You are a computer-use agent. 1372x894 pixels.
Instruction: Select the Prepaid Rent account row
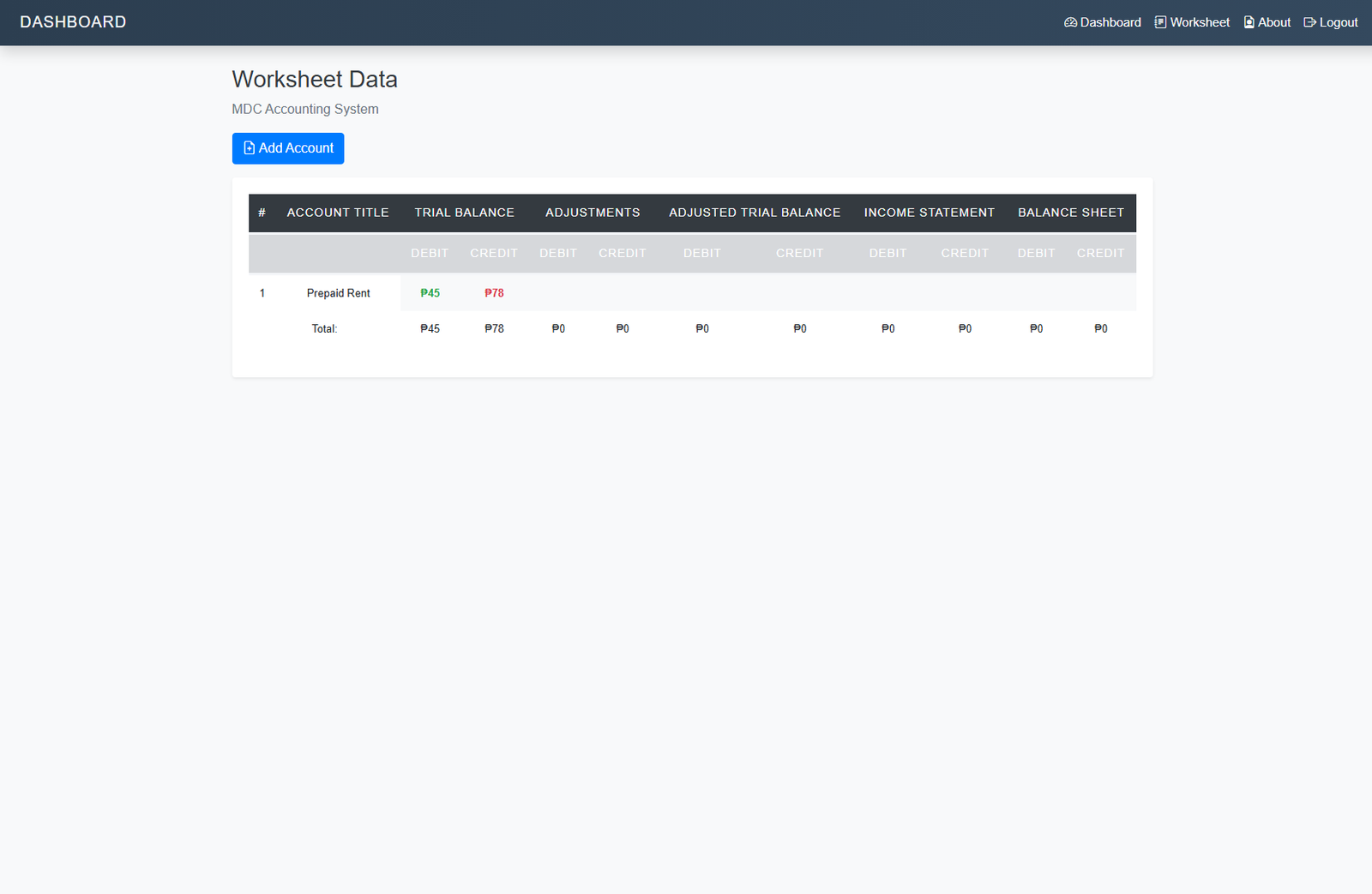[338, 293]
